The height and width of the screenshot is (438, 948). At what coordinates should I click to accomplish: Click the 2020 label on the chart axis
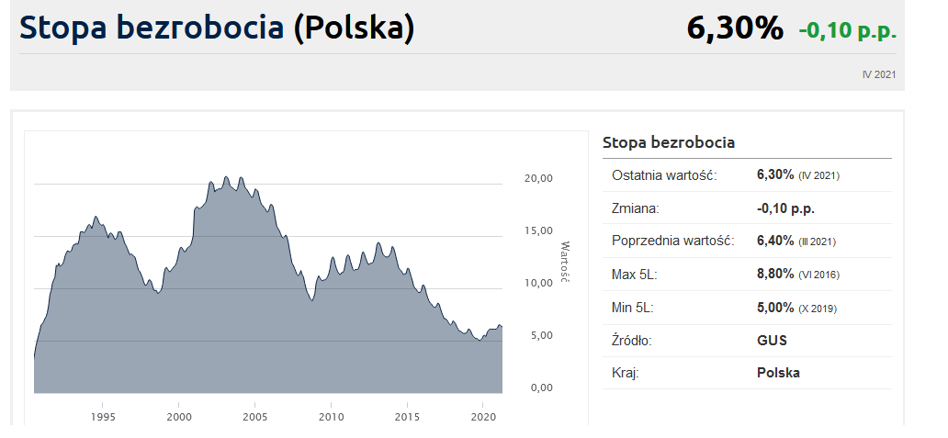click(x=483, y=416)
